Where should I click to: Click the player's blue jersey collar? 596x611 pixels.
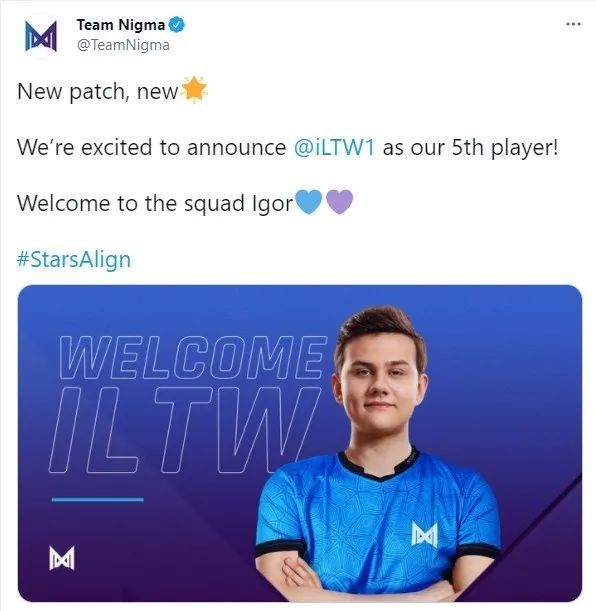(378, 464)
